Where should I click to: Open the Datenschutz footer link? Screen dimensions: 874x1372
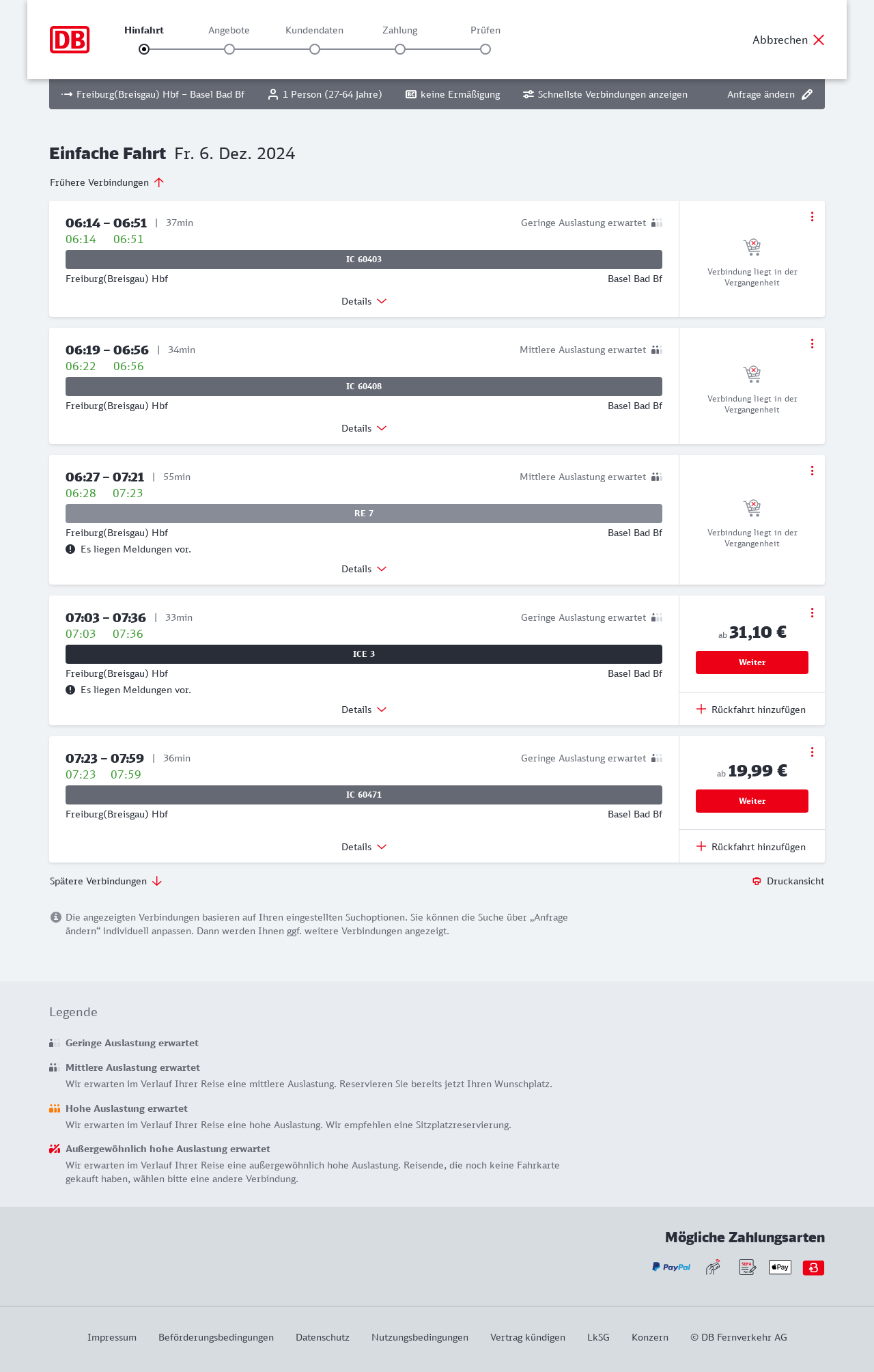pos(322,1337)
